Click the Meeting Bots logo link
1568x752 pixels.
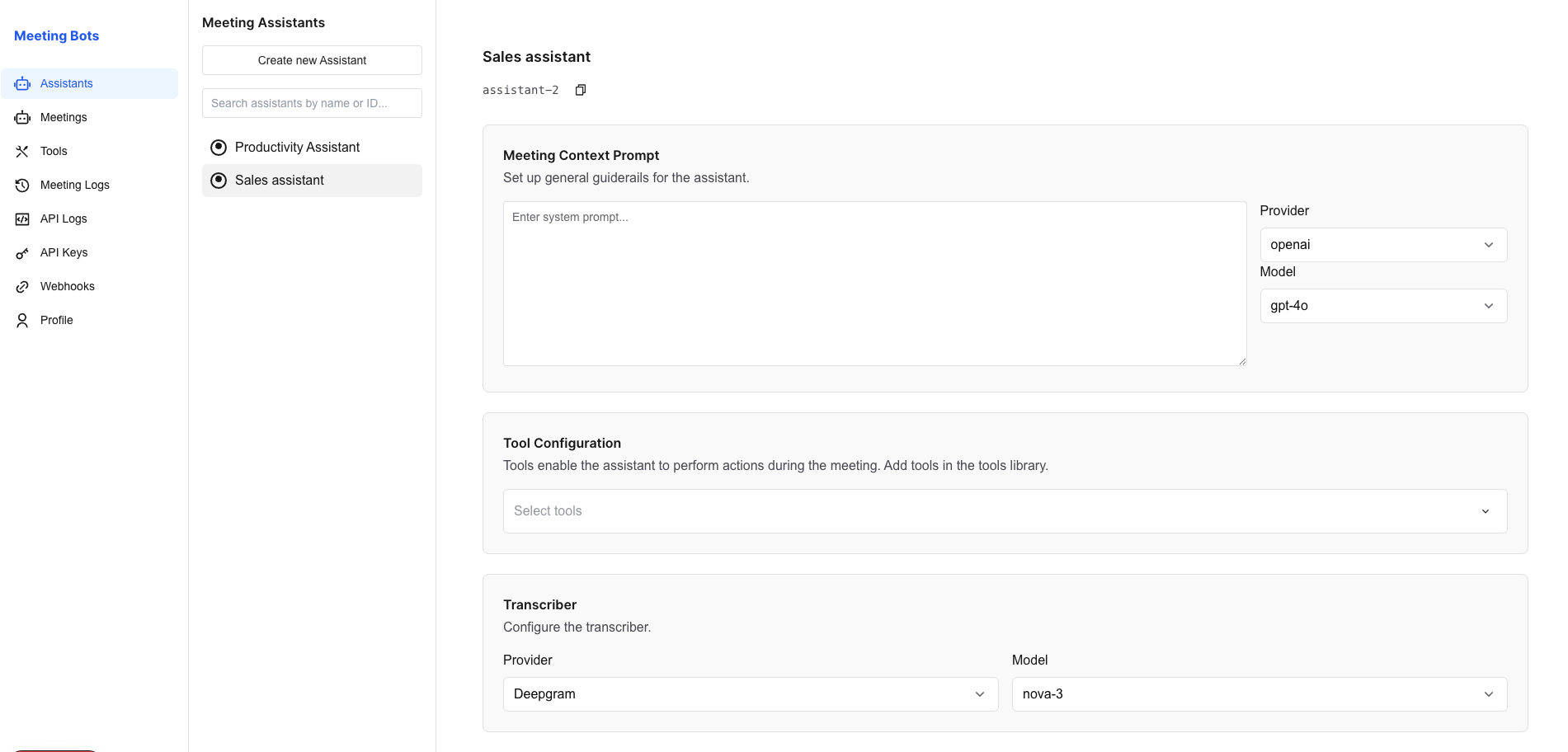click(57, 36)
